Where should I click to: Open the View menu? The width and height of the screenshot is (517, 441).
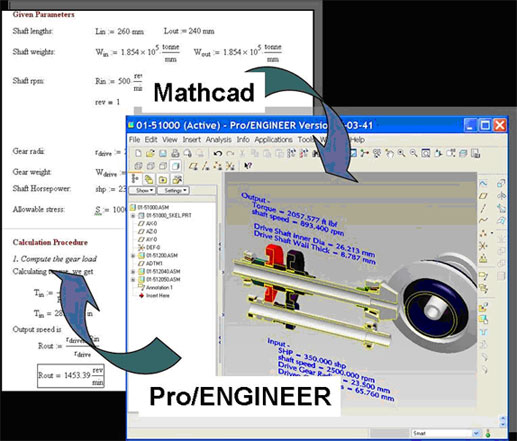click(170, 139)
